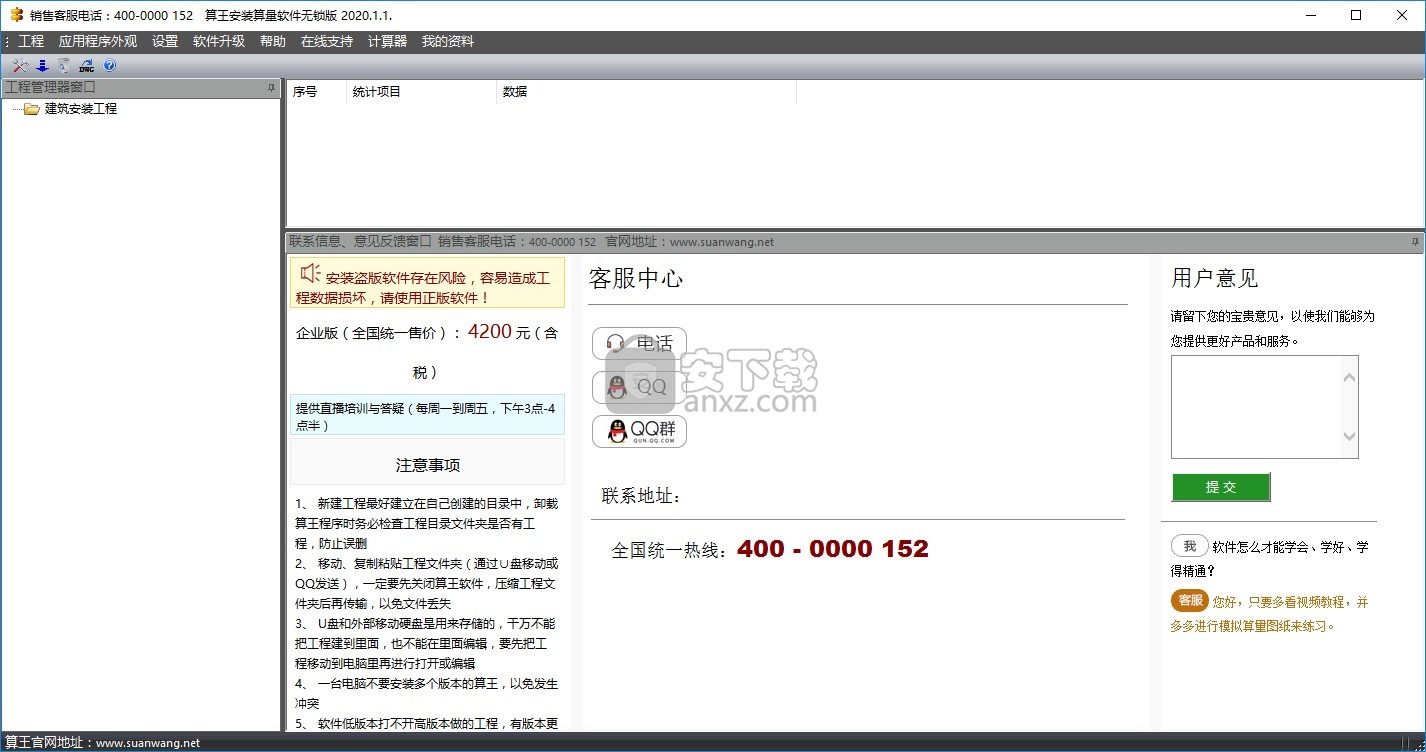
Task: Select the 建筑安装工程 tree node
Action: [81, 109]
